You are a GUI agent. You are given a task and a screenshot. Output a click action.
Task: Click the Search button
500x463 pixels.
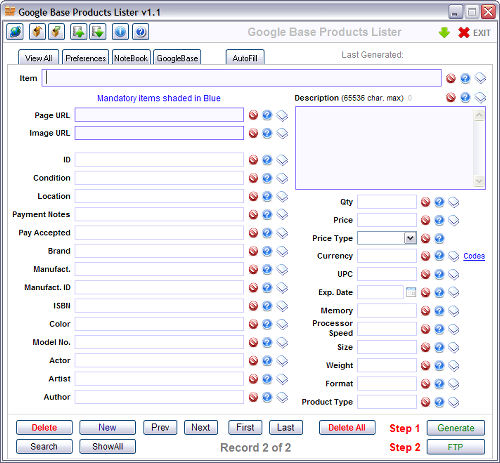(44, 446)
